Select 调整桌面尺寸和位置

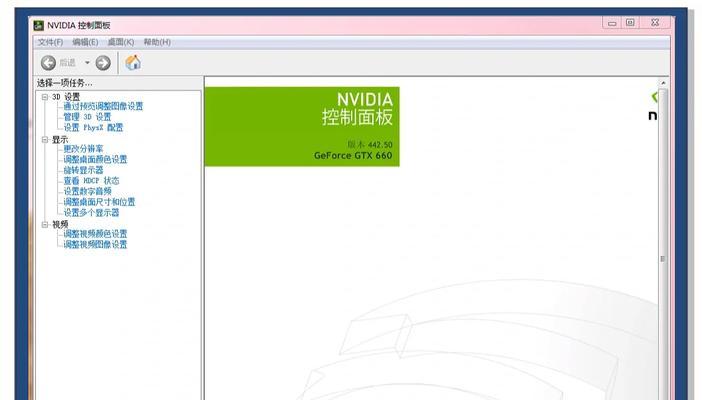tap(99, 202)
